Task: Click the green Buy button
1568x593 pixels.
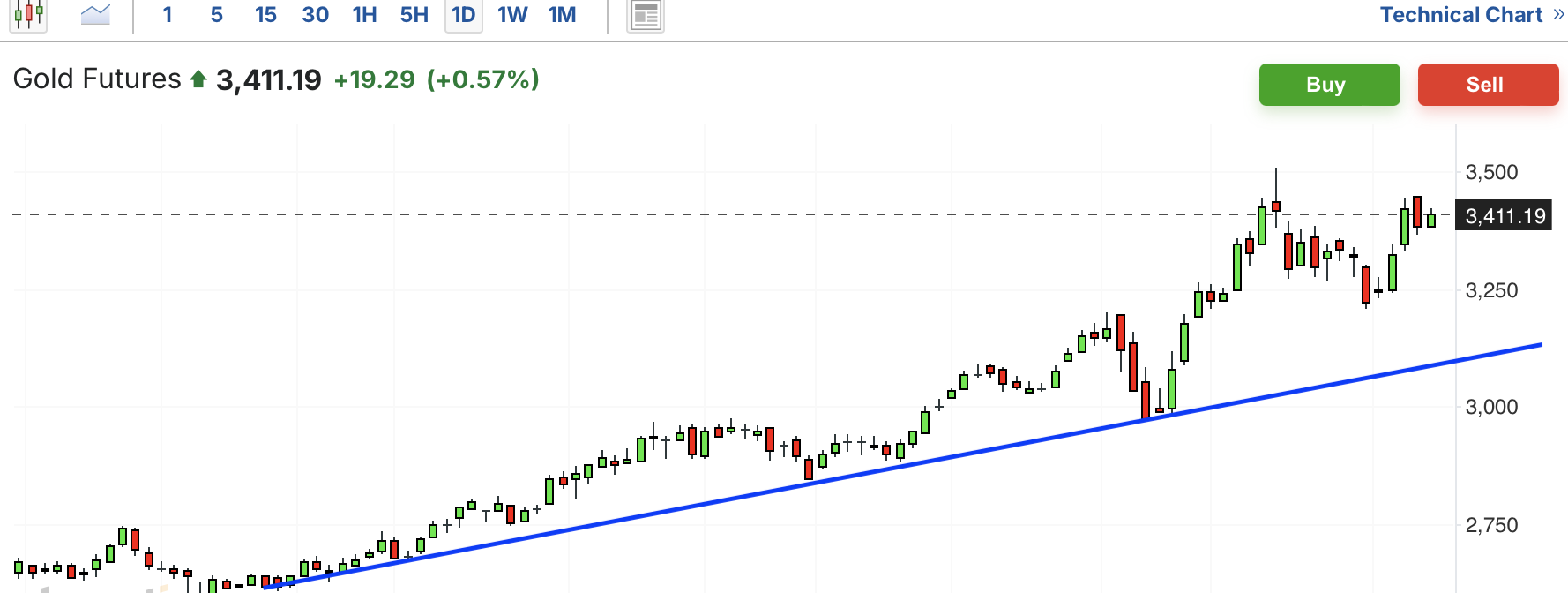Action: tap(1329, 85)
